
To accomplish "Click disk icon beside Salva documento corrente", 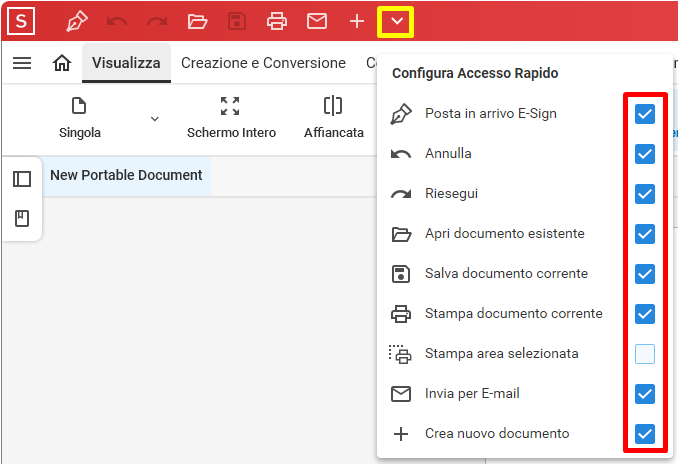I will point(401,274).
